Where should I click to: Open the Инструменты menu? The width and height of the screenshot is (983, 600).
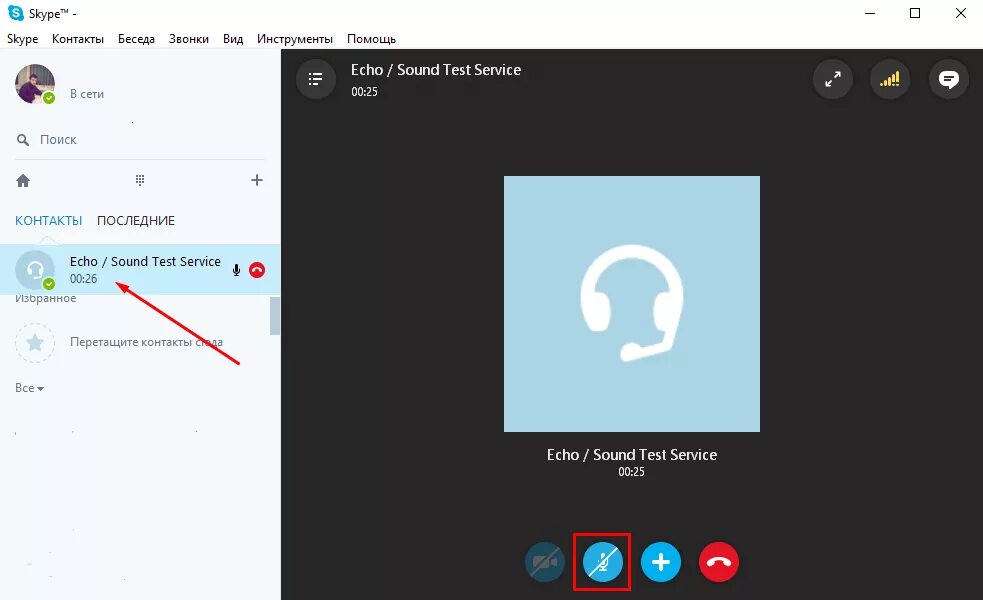coord(295,39)
